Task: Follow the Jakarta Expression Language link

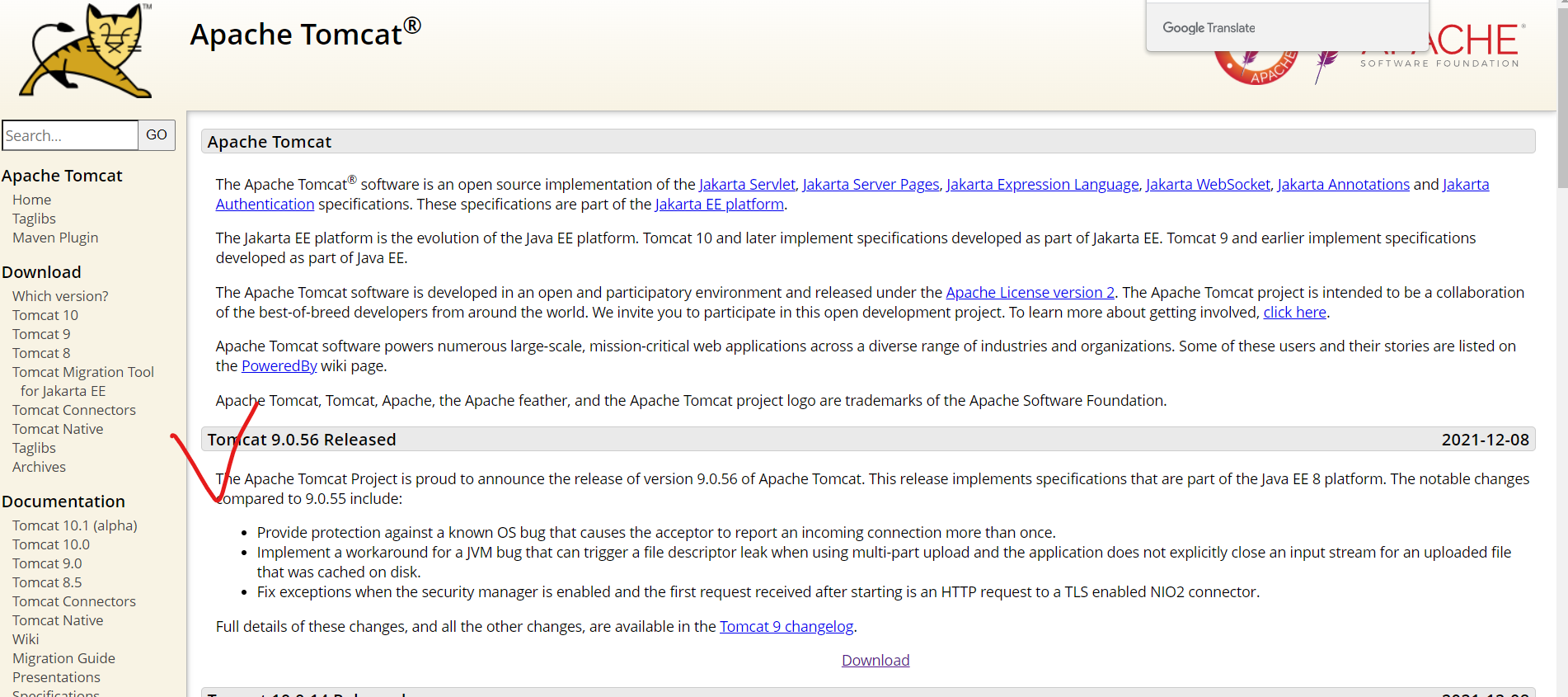Action: point(1042,185)
